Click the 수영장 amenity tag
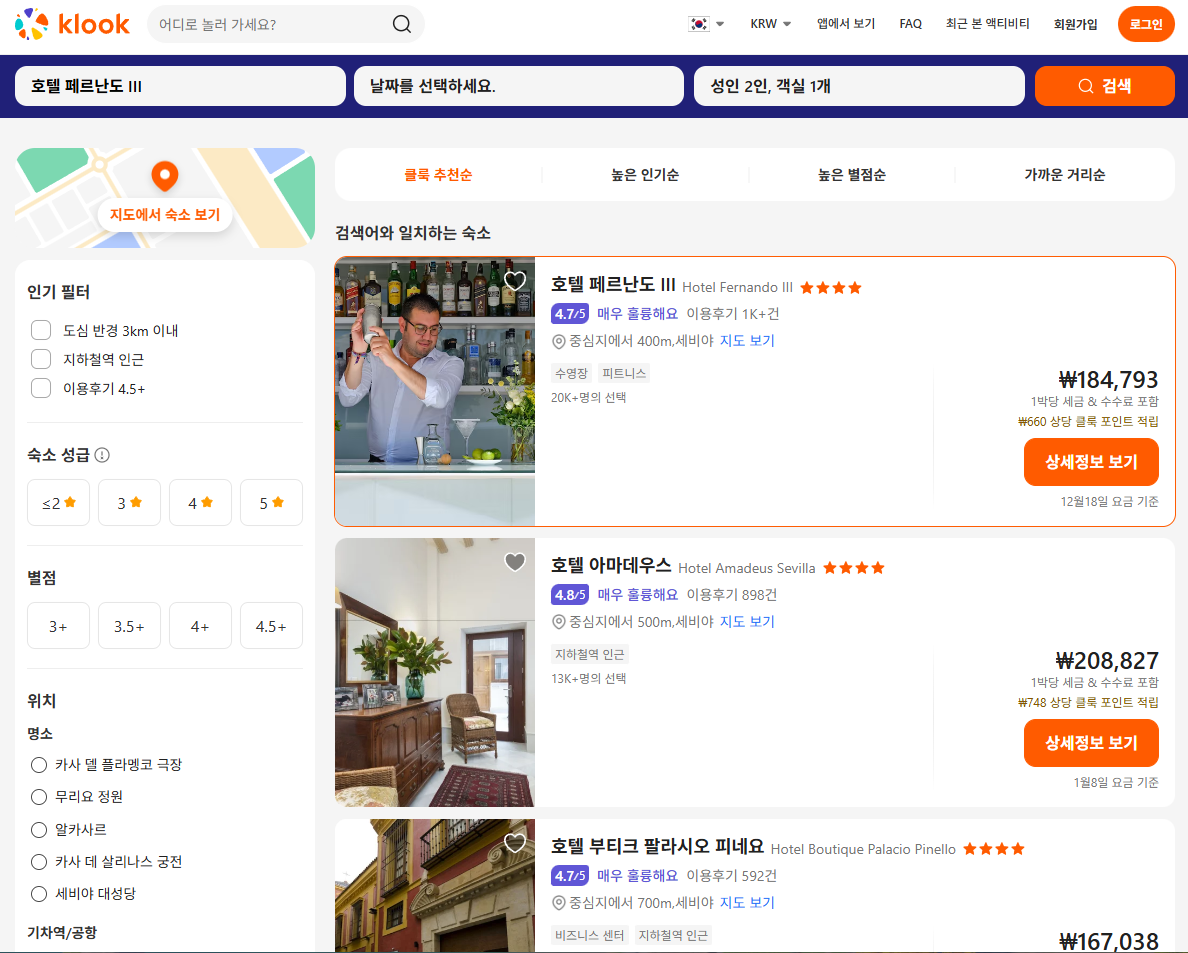 pos(571,373)
